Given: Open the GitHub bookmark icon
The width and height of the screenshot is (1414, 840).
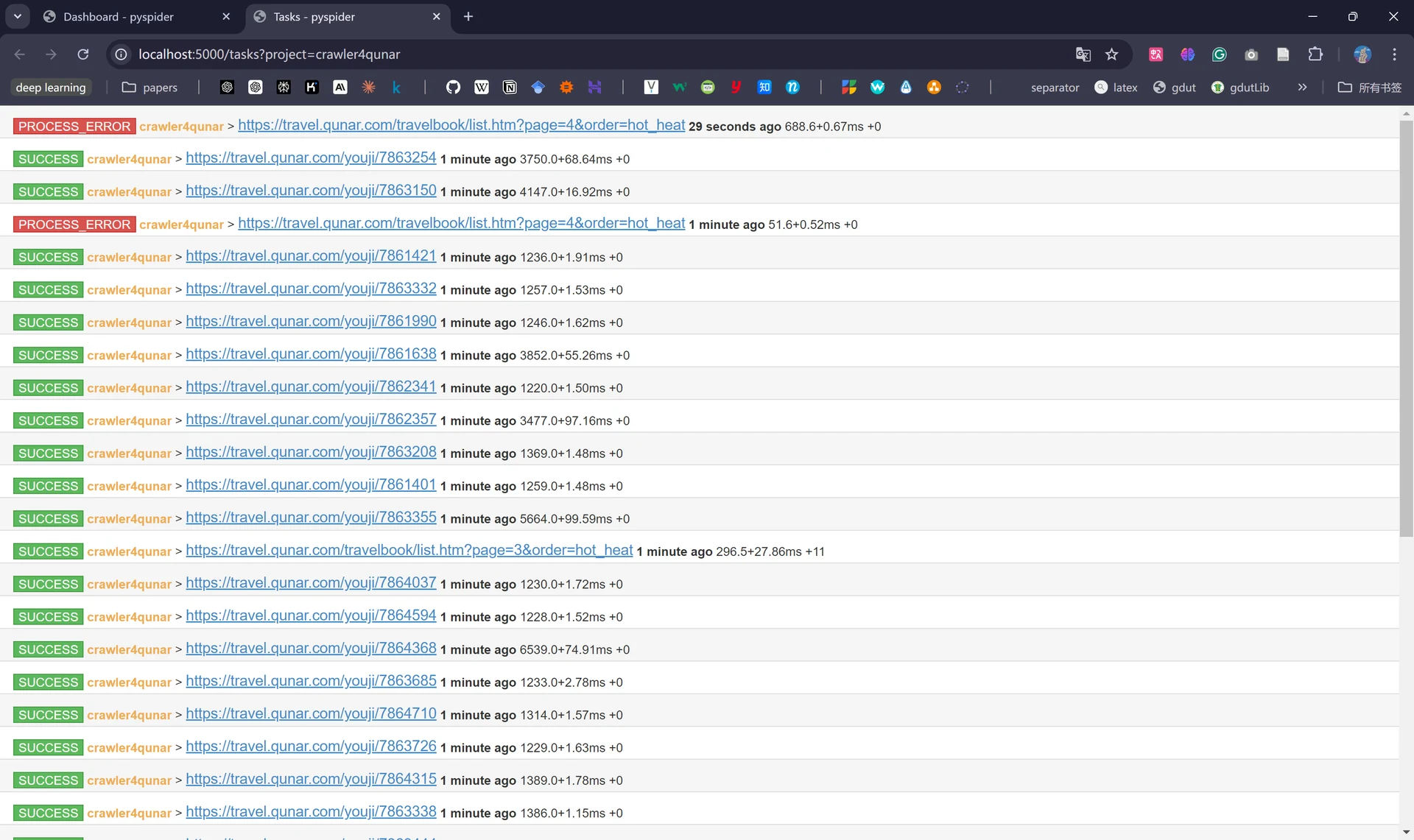Looking at the screenshot, I should (453, 87).
